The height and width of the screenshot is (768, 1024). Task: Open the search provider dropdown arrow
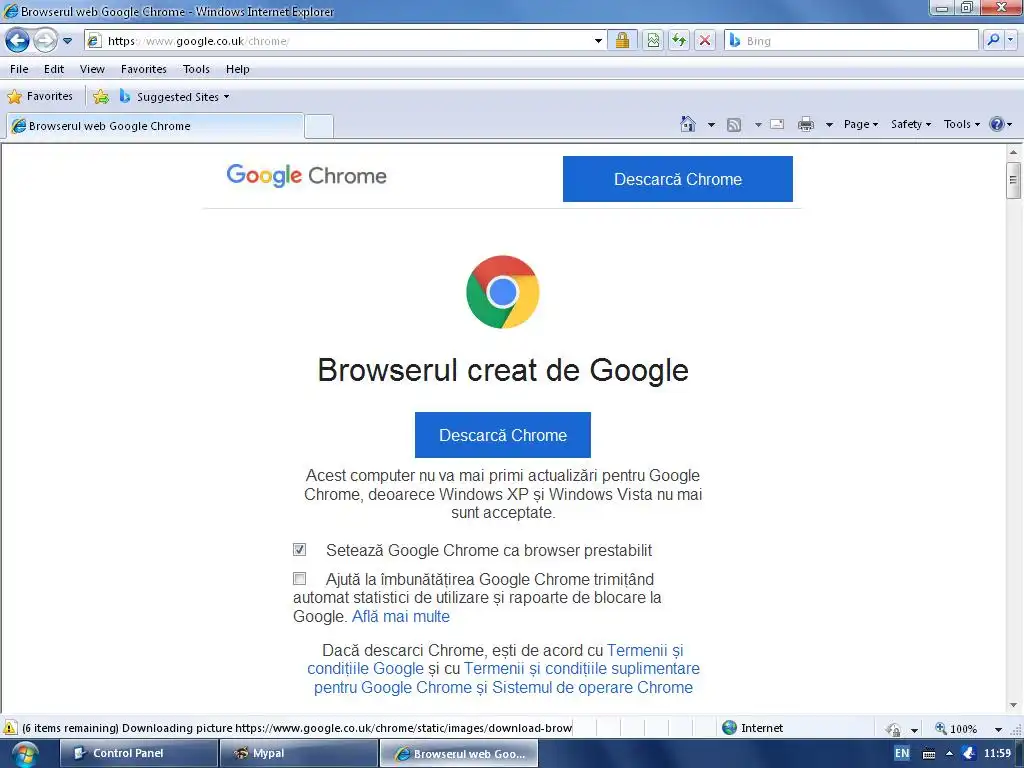(1010, 40)
